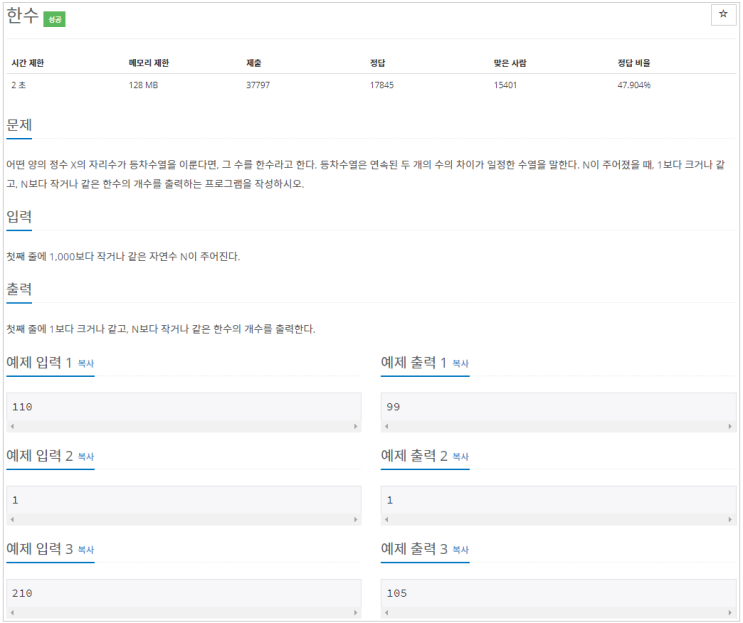Copy example output 1 via 복사 link
Image resolution: width=743 pixels, height=623 pixels.
461,363
